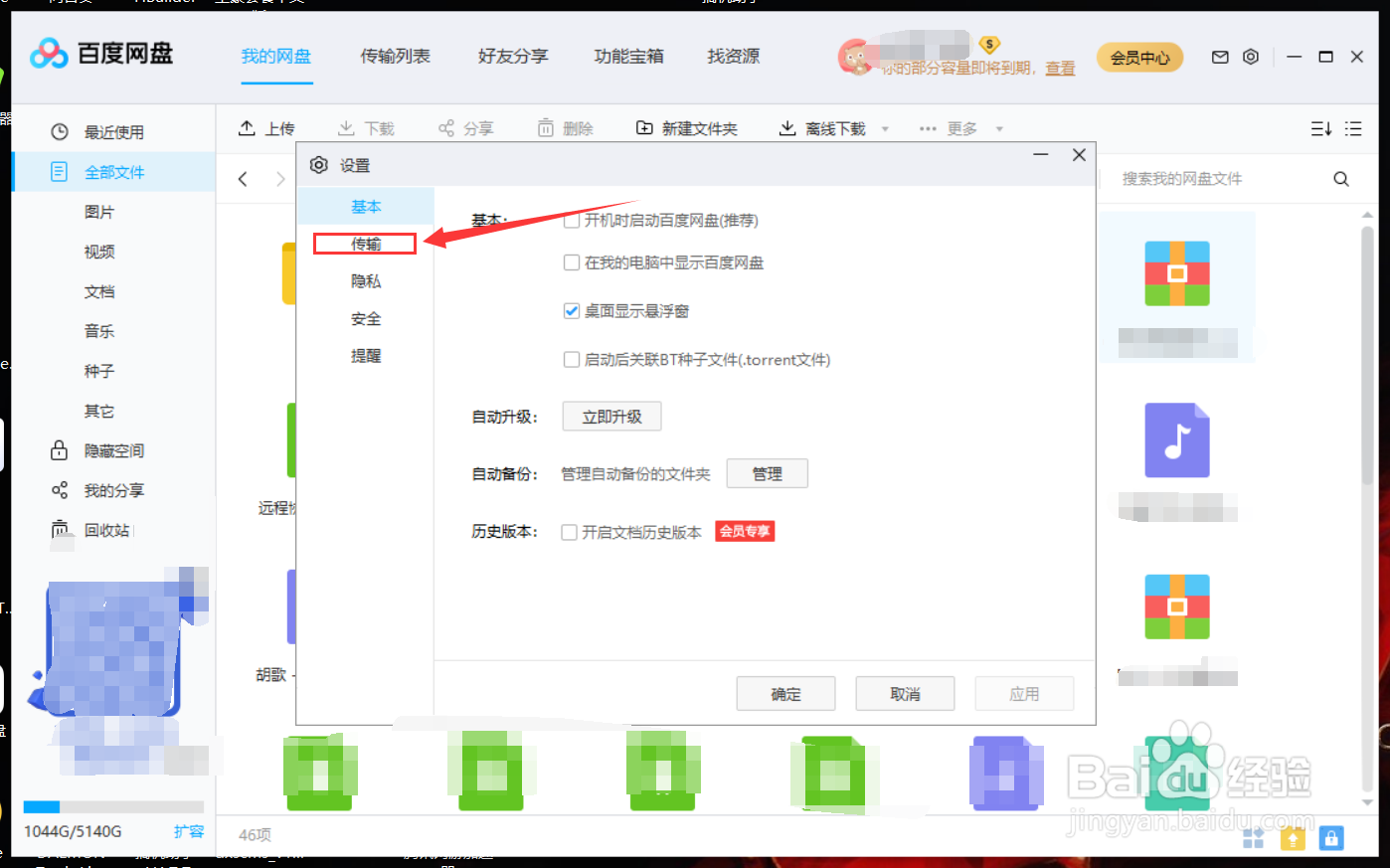
Task: Enable associate BT torrent files checkbox
Action: (x=572, y=360)
